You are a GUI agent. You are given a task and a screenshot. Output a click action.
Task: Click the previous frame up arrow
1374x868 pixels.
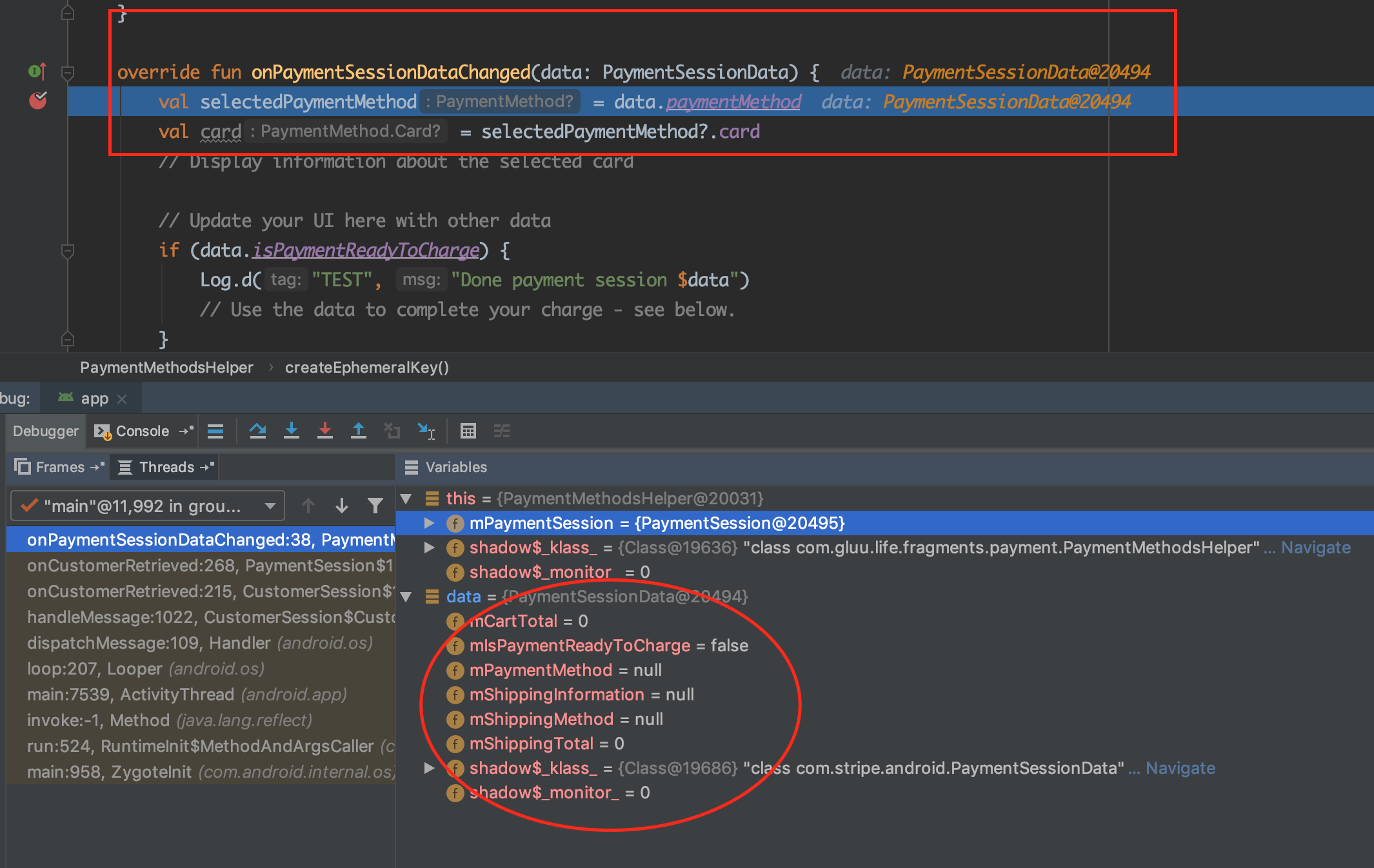pos(308,506)
